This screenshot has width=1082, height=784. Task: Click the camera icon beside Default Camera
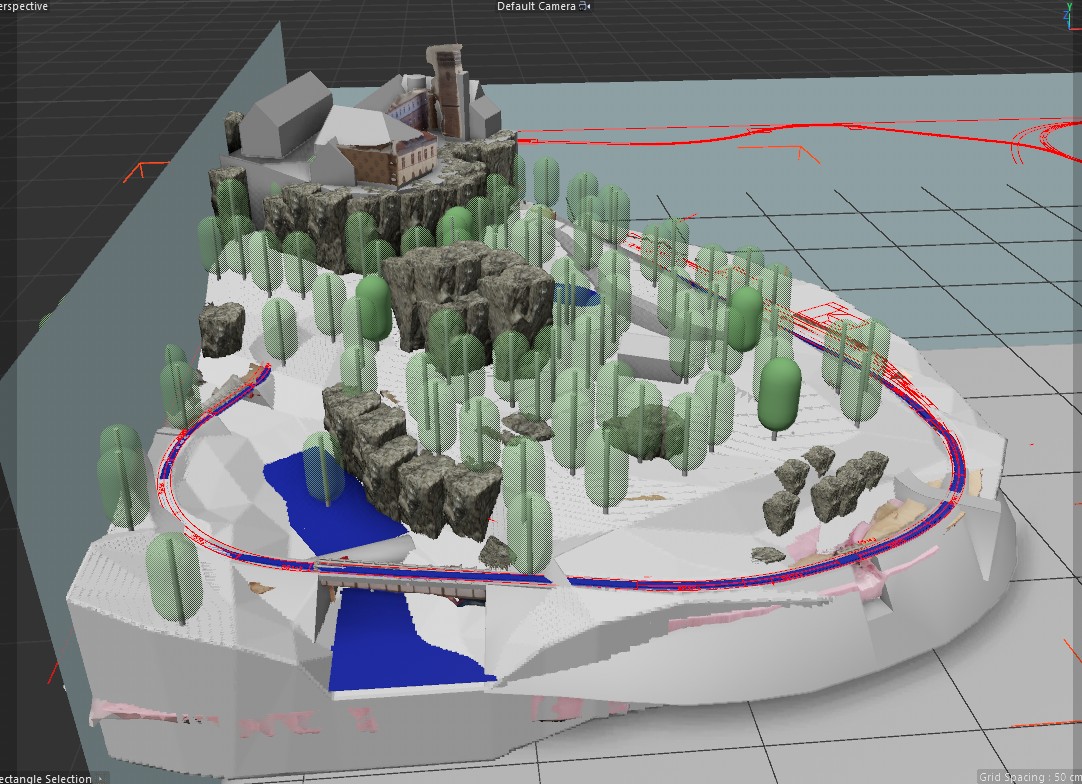[585, 6]
